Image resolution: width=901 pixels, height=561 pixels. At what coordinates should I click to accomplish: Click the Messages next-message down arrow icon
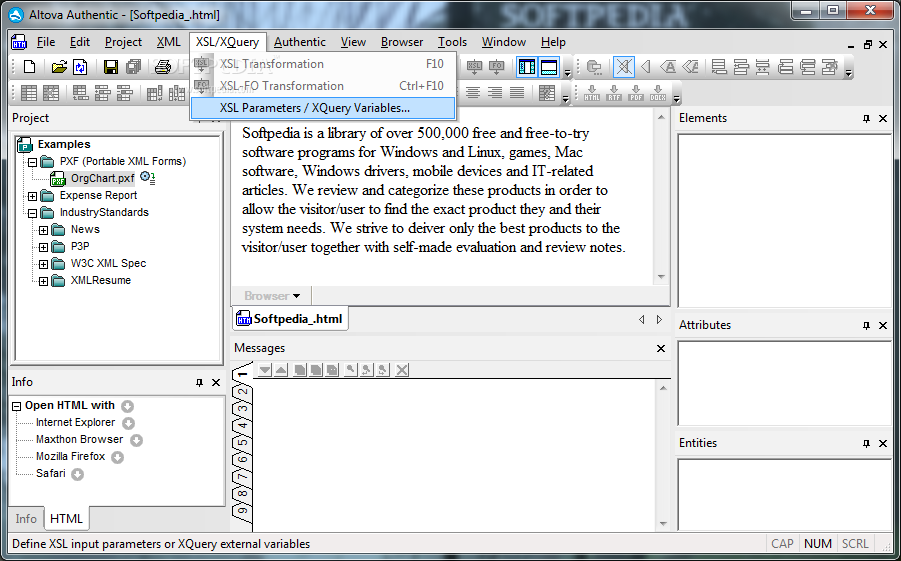pos(264,370)
